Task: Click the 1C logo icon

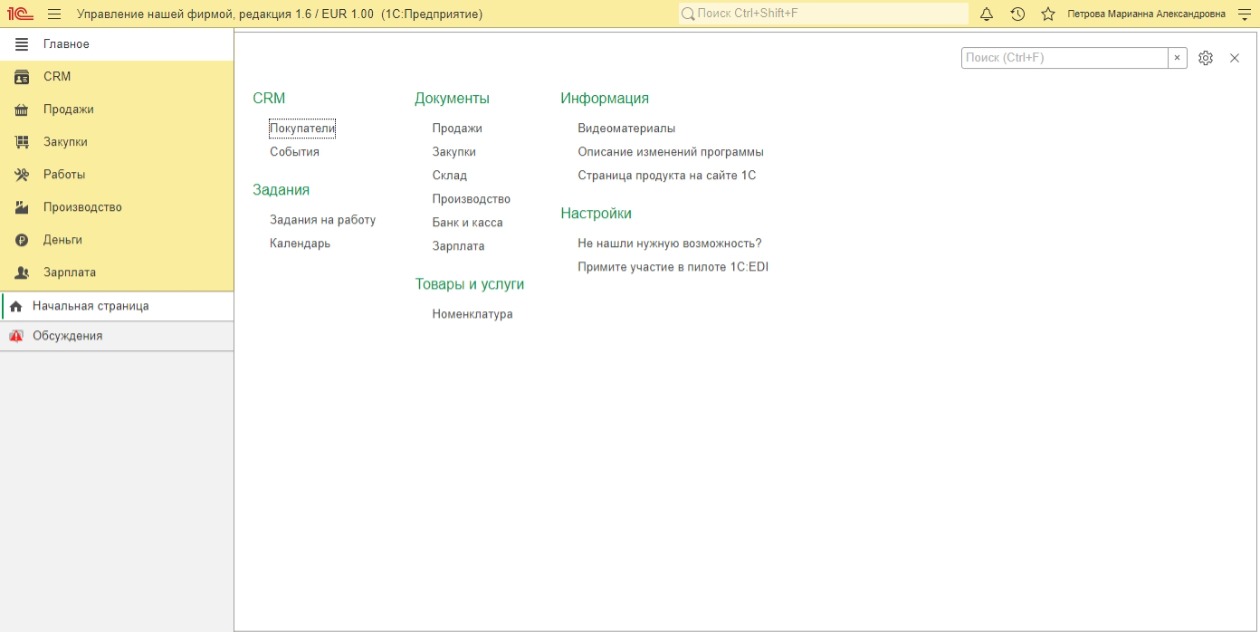Action: point(19,14)
